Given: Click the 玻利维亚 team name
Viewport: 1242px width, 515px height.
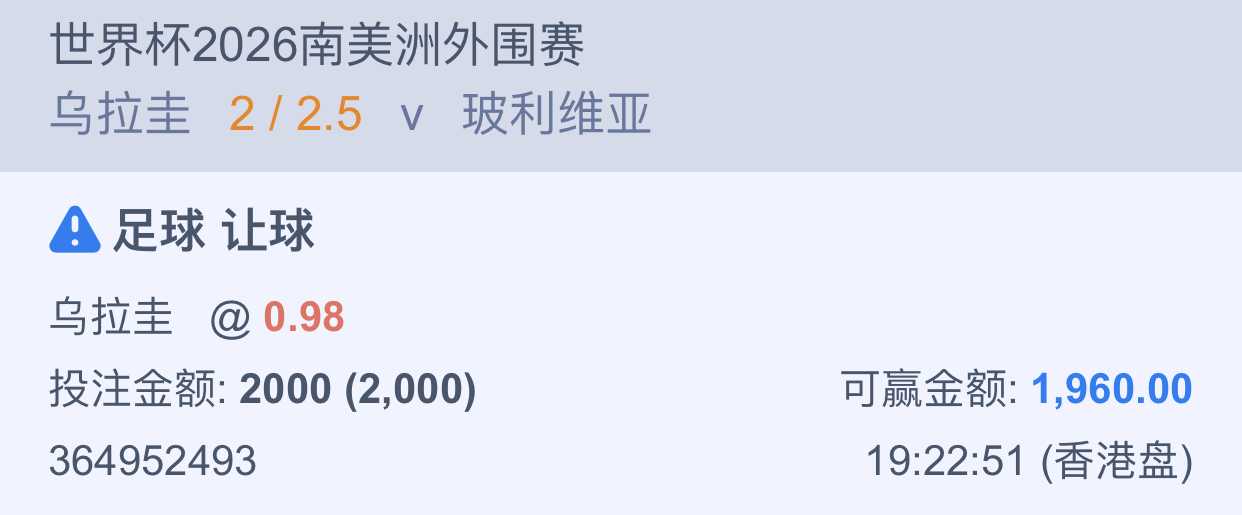Looking at the screenshot, I should click(557, 115).
